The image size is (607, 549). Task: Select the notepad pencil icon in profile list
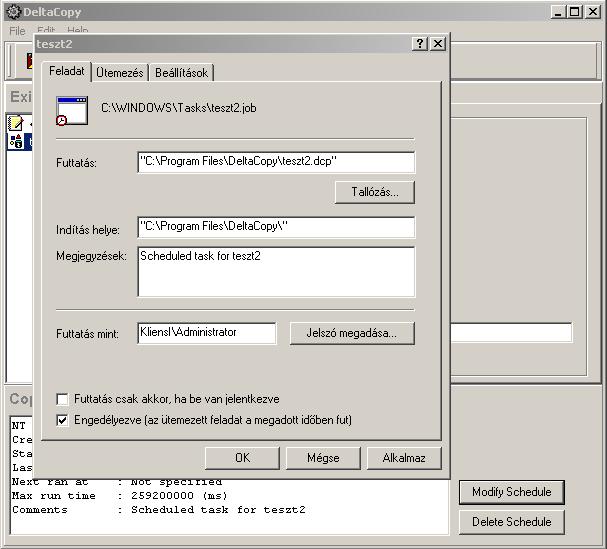pos(16,123)
